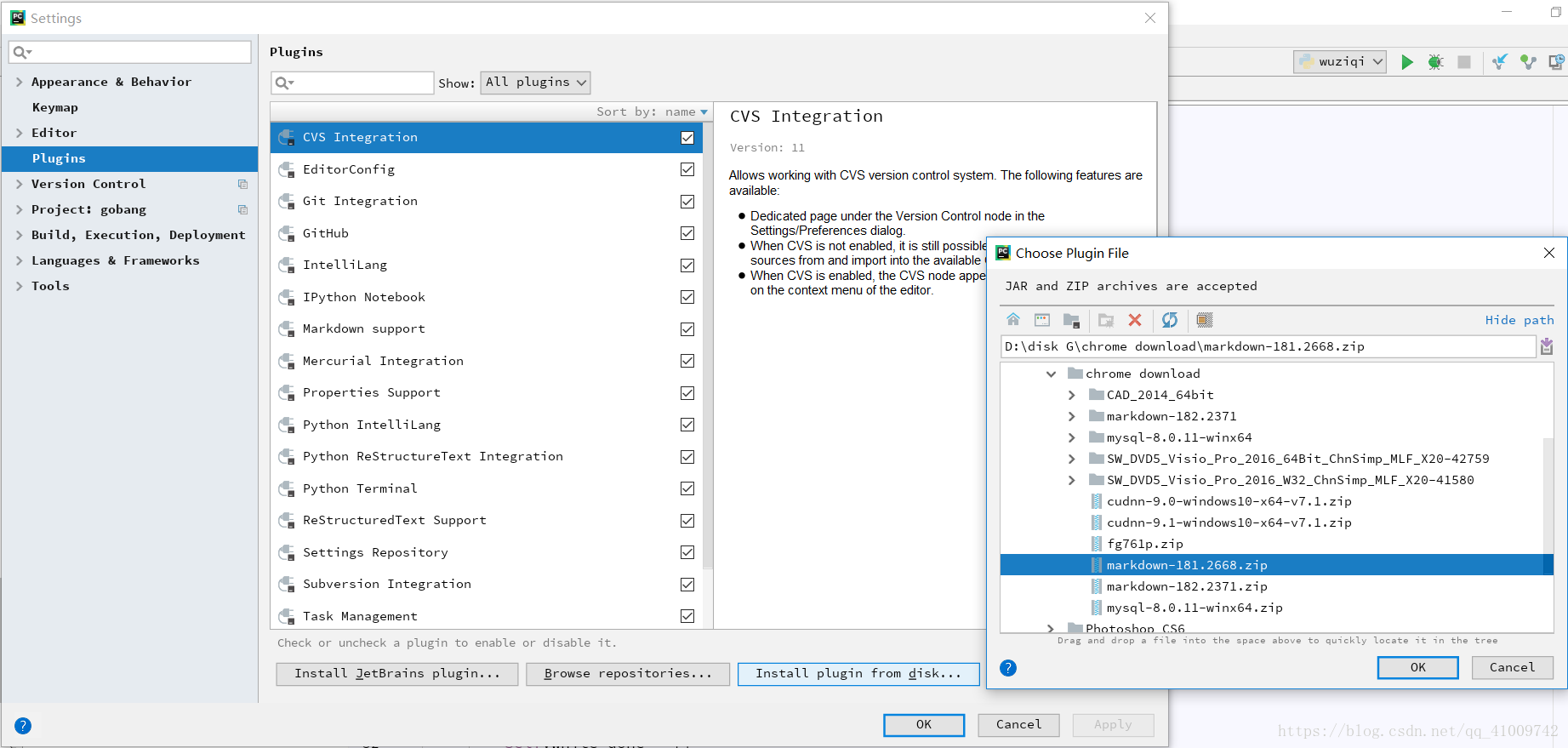Toggle the Git Integration checkbox
Screen dimensions: 1568x748
(687, 202)
